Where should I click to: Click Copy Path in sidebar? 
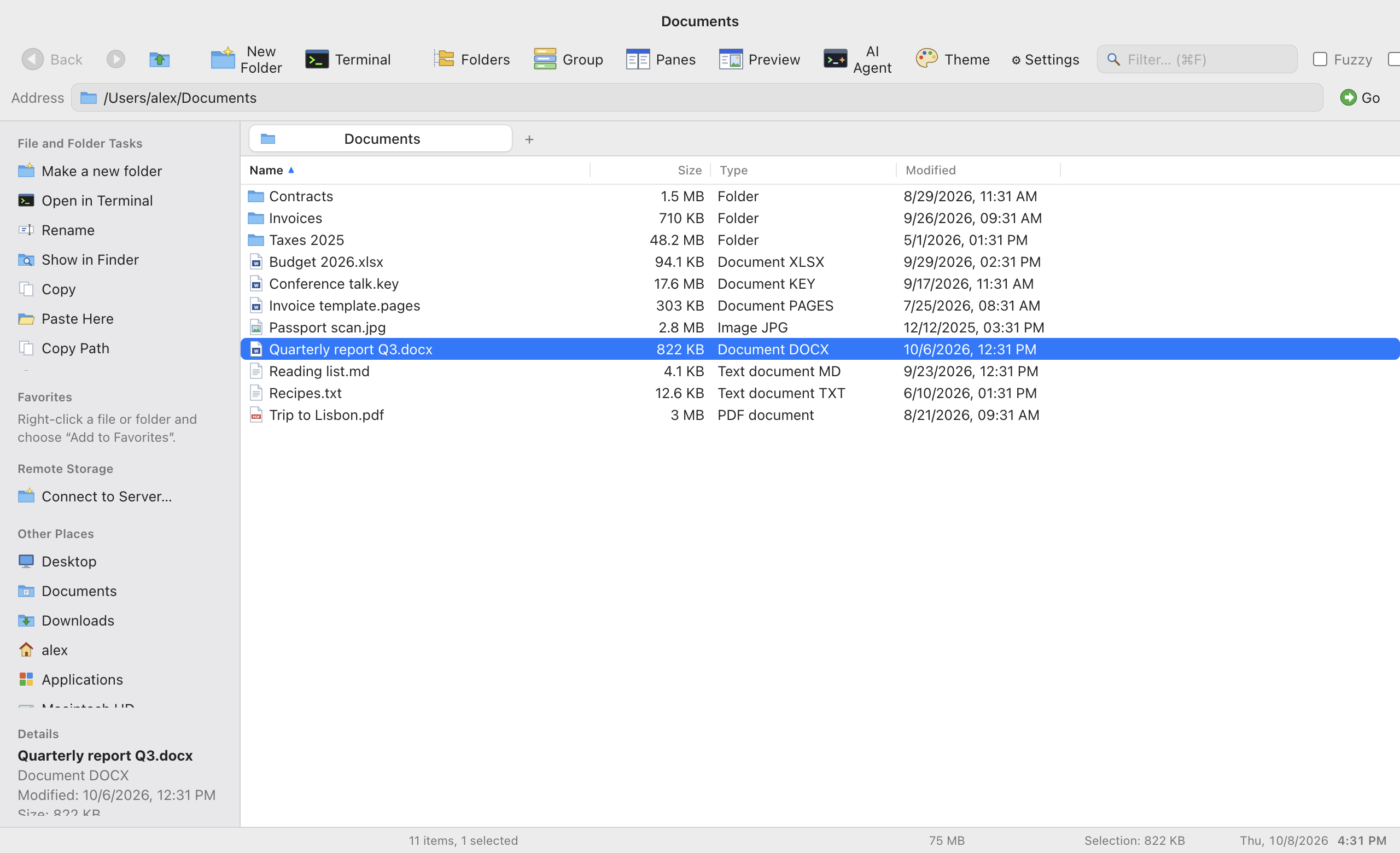click(x=63, y=348)
